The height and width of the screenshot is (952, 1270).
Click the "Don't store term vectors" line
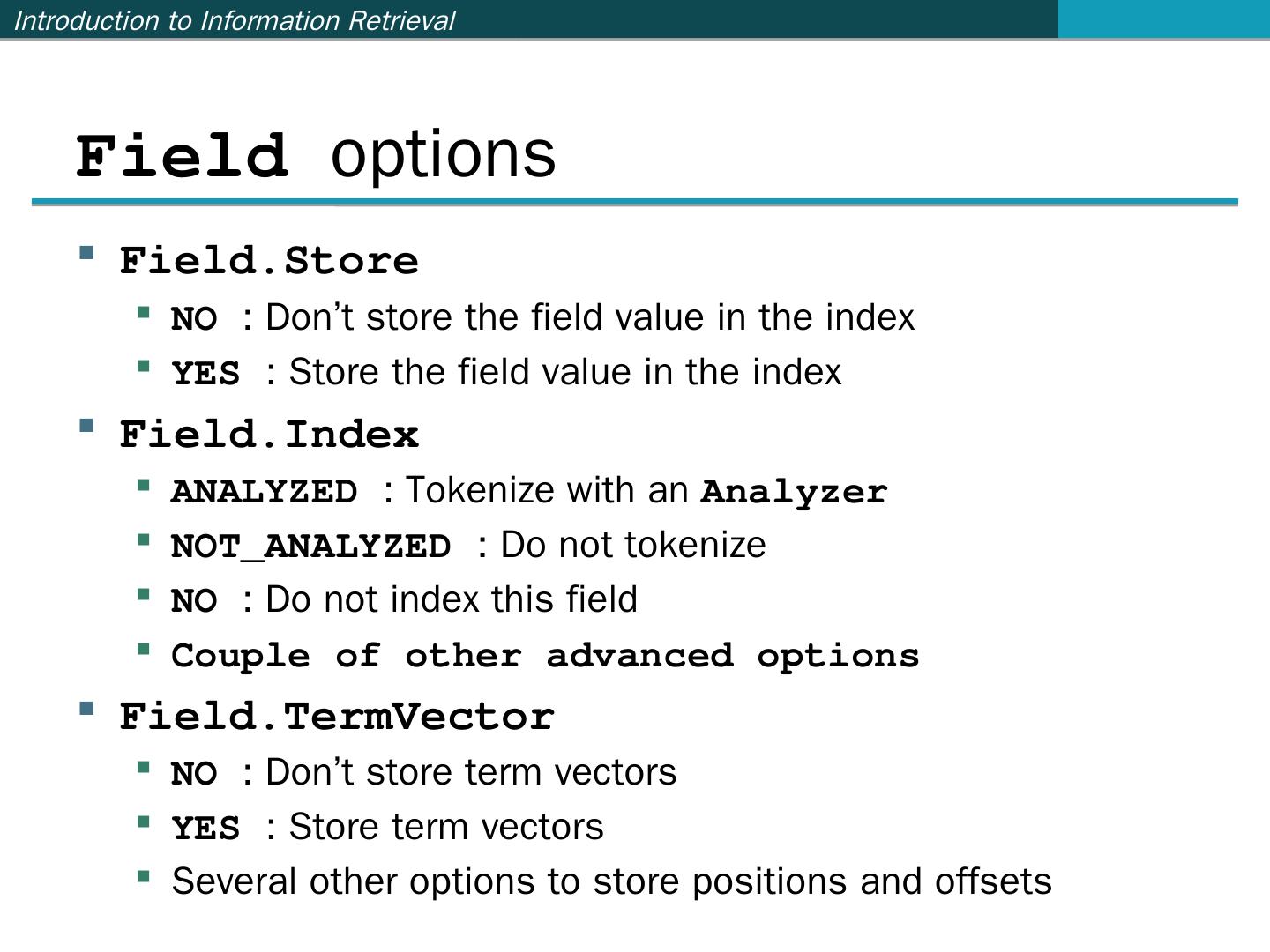tap(423, 772)
